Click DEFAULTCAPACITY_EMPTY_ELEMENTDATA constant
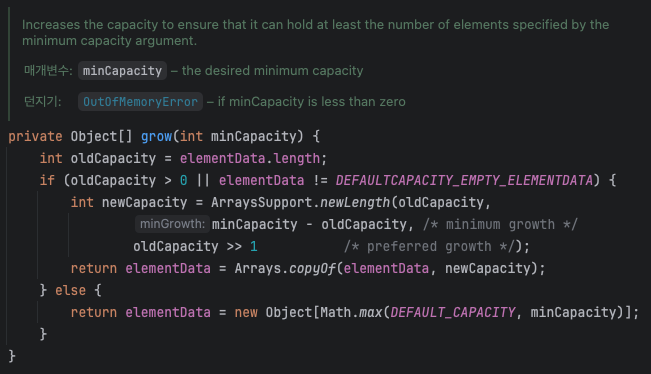 tap(464, 180)
